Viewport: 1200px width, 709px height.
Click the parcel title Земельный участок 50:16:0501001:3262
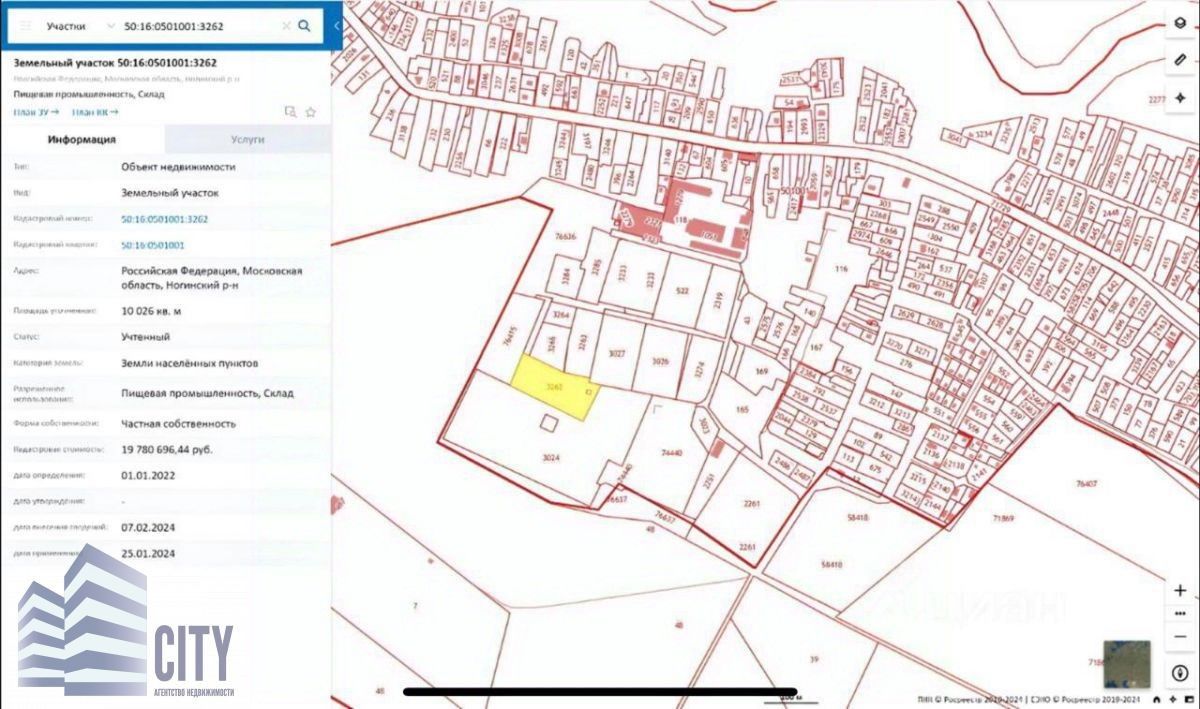(115, 63)
